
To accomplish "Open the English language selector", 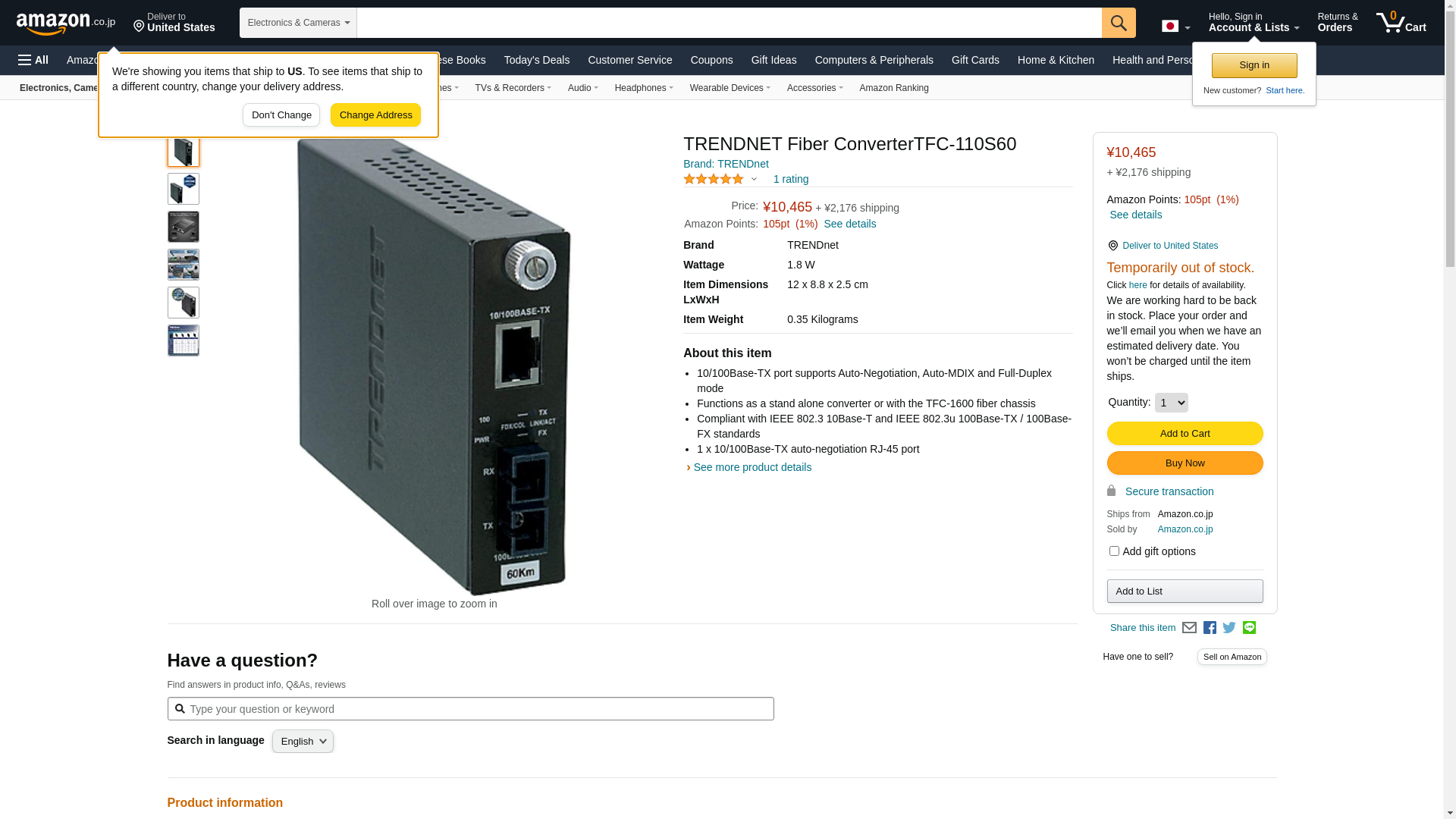I will (303, 742).
